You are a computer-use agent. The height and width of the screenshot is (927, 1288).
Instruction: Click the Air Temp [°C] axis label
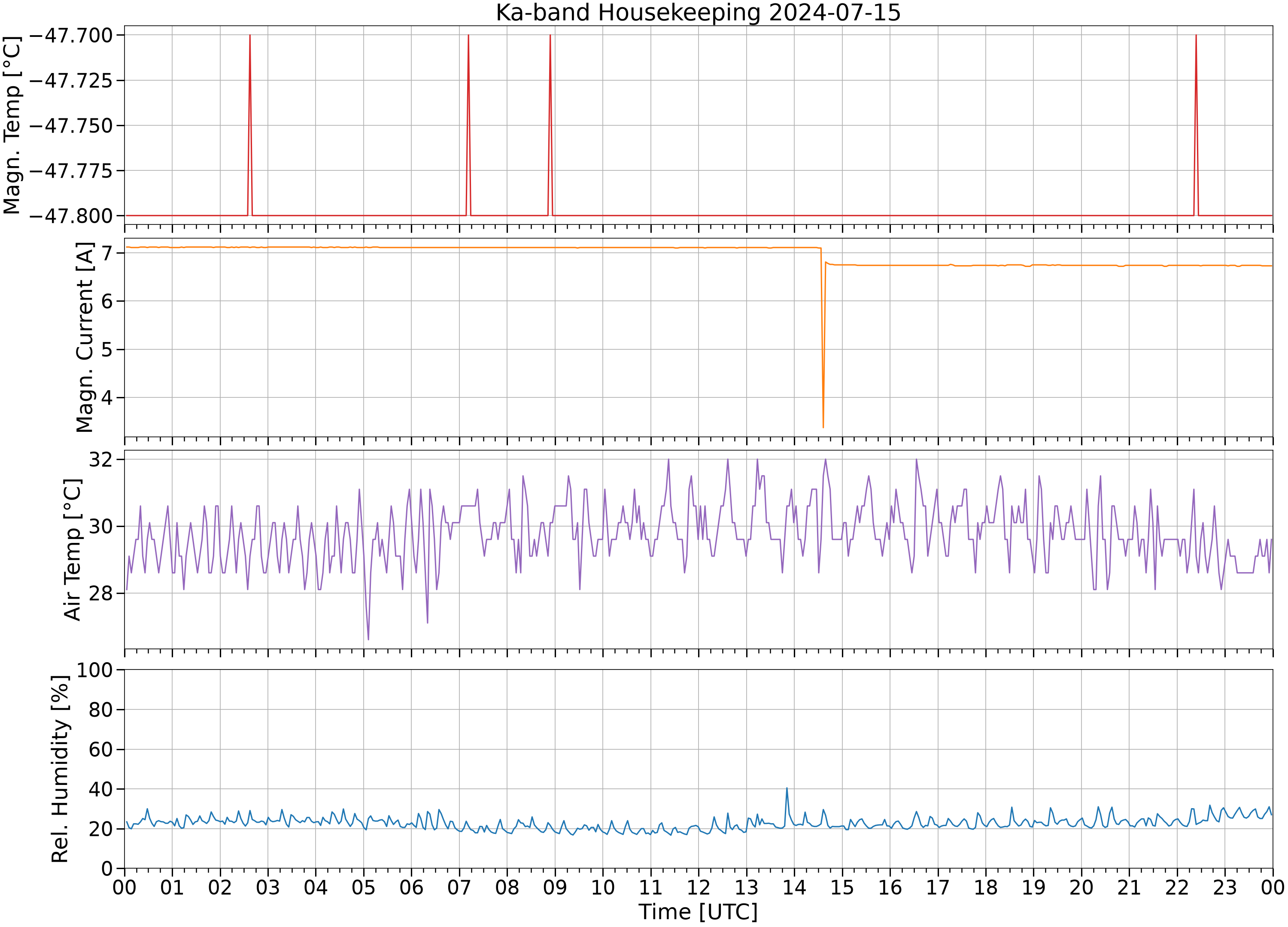click(73, 549)
